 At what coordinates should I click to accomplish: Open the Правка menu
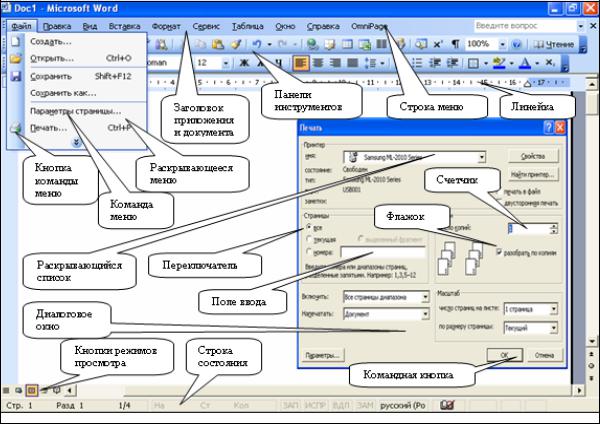[57, 26]
